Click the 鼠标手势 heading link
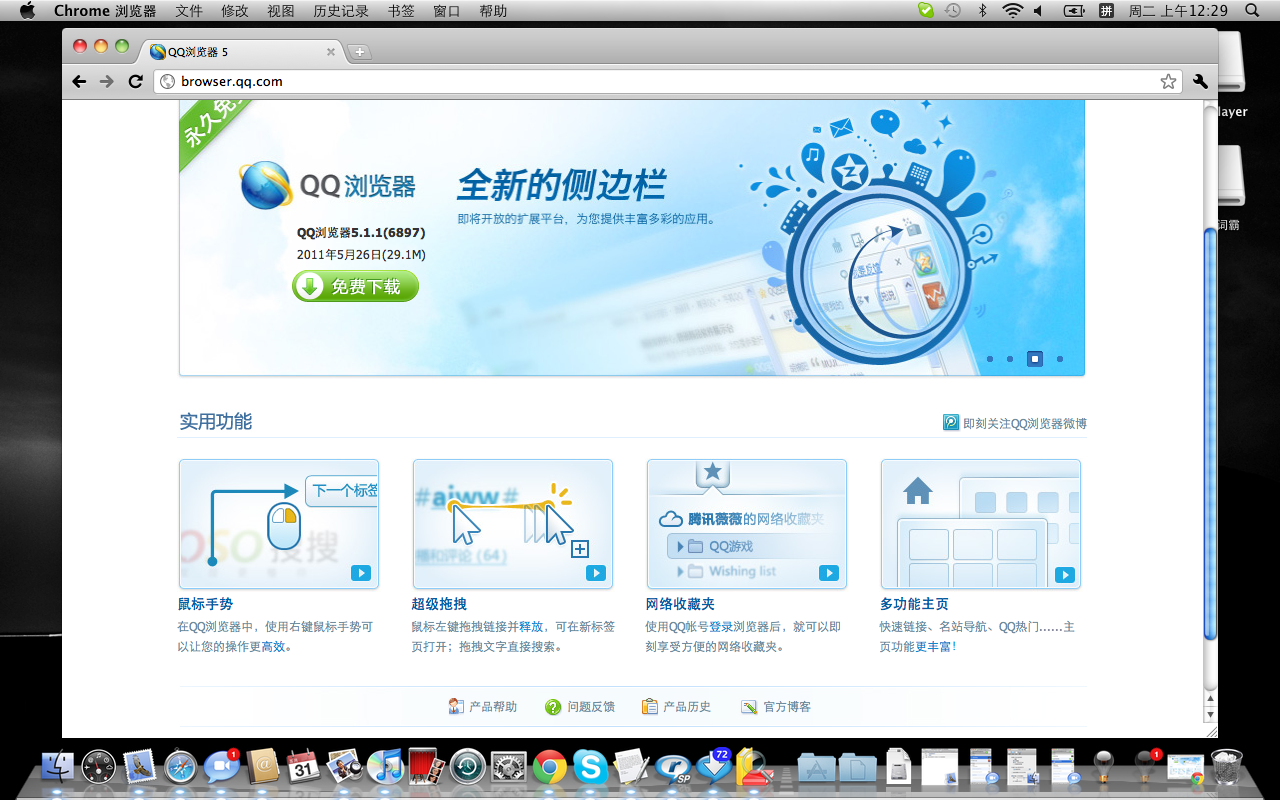 click(x=205, y=604)
